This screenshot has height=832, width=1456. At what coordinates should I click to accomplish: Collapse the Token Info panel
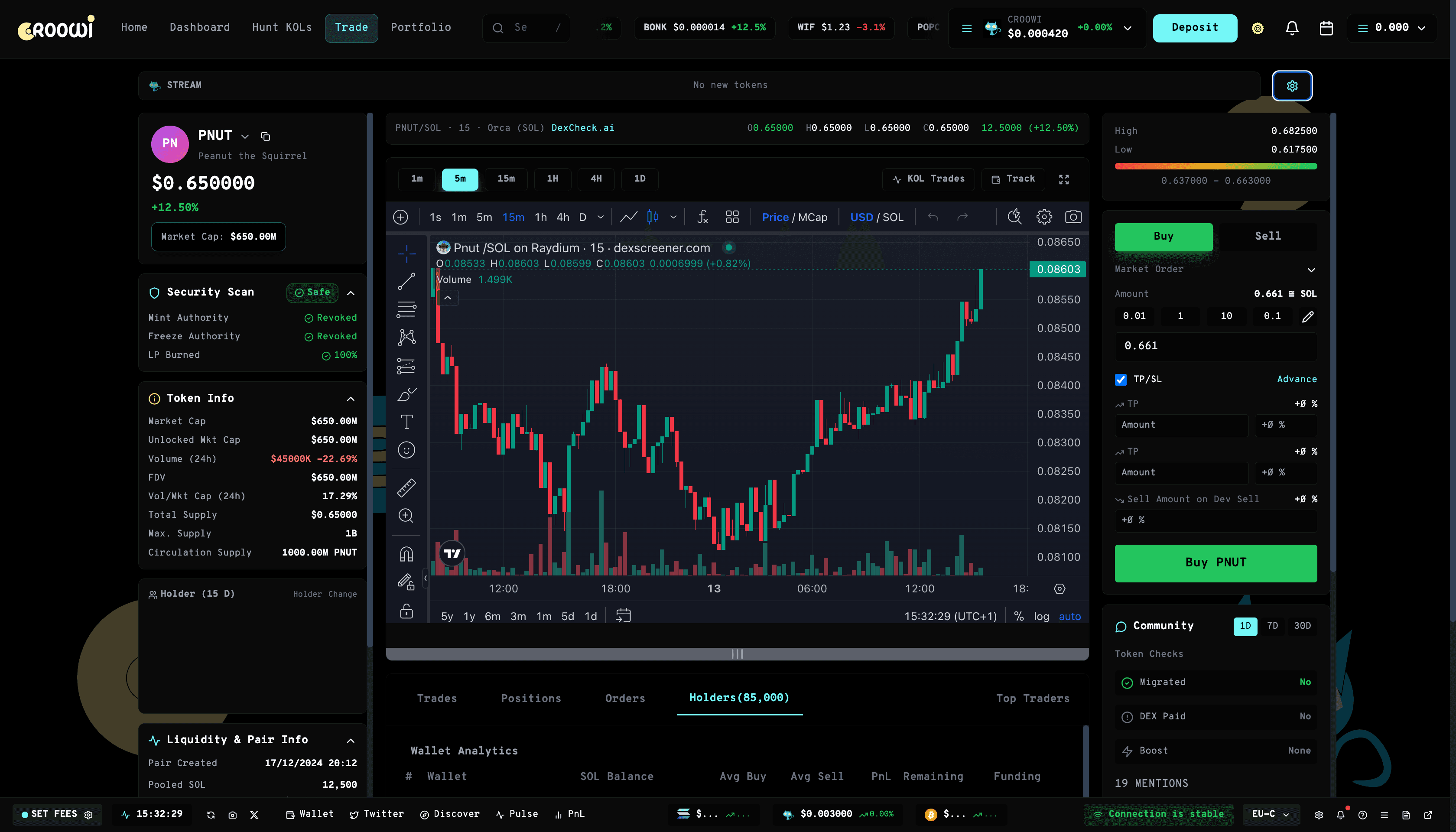click(x=351, y=399)
